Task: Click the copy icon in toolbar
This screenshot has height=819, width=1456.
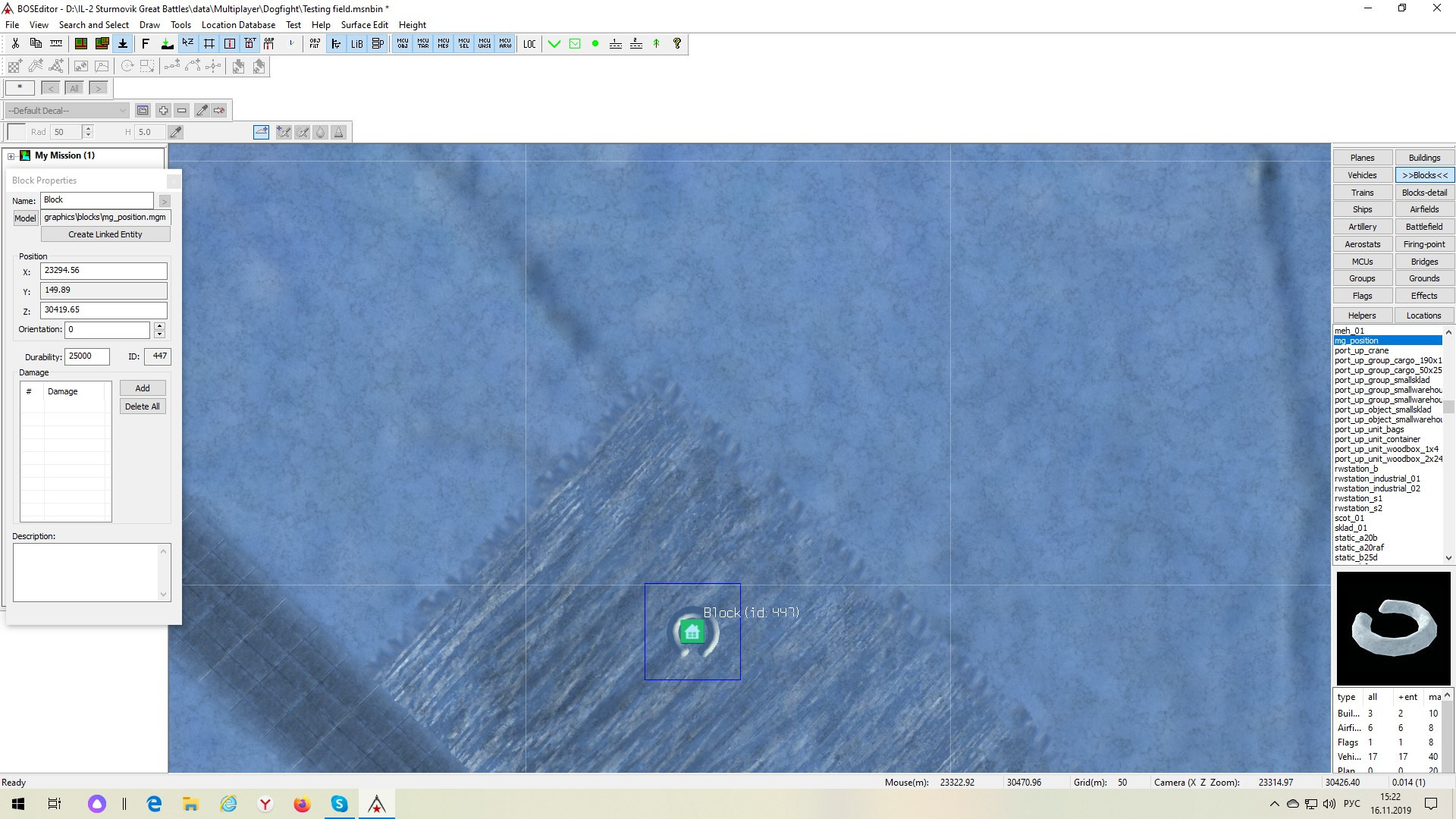Action: pyautogui.click(x=36, y=44)
